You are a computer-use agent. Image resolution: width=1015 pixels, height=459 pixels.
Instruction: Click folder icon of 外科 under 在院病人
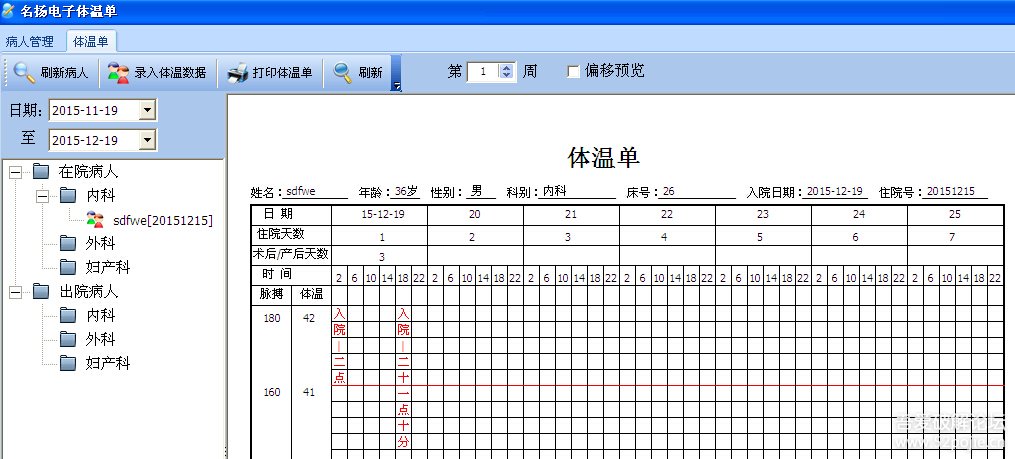pyautogui.click(x=68, y=243)
